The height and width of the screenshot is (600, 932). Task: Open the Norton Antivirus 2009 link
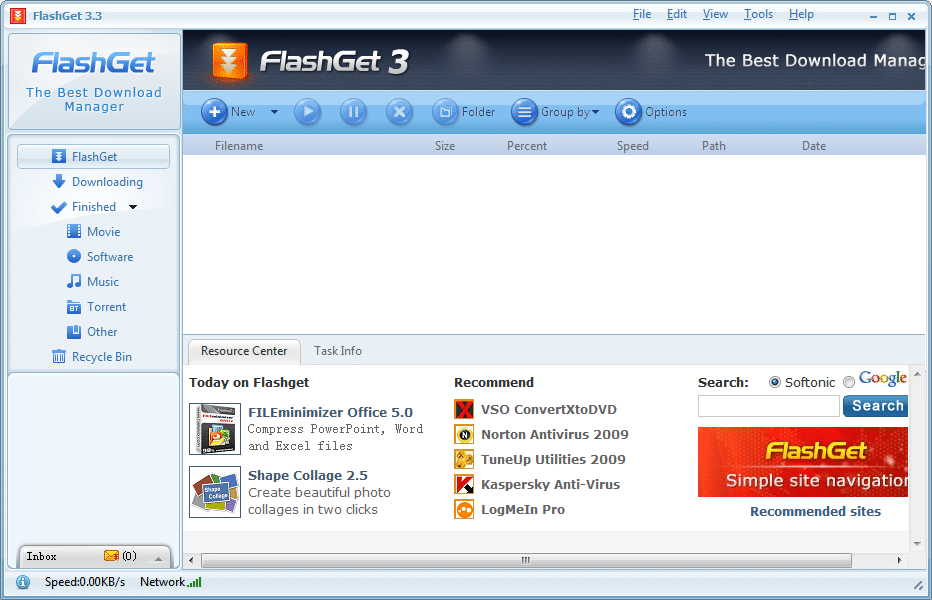point(555,434)
